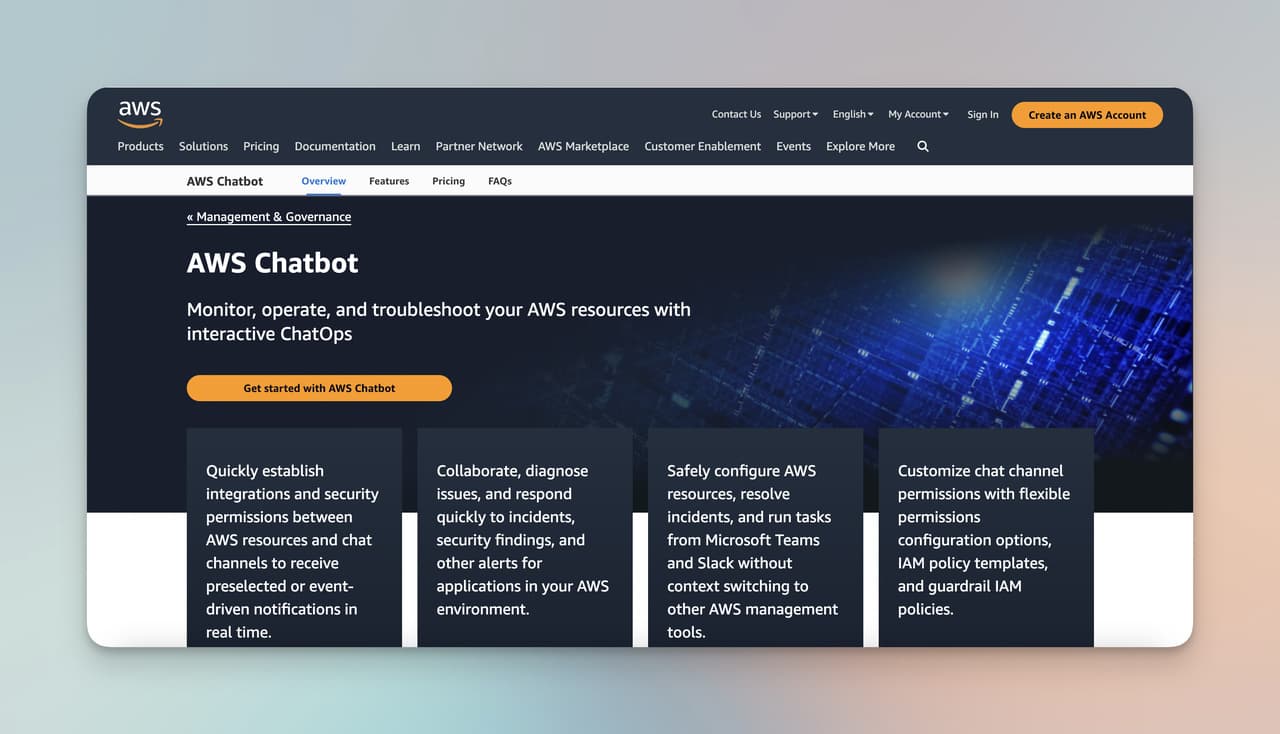The image size is (1280, 734).
Task: Expand the English language dropdown
Action: click(x=853, y=114)
